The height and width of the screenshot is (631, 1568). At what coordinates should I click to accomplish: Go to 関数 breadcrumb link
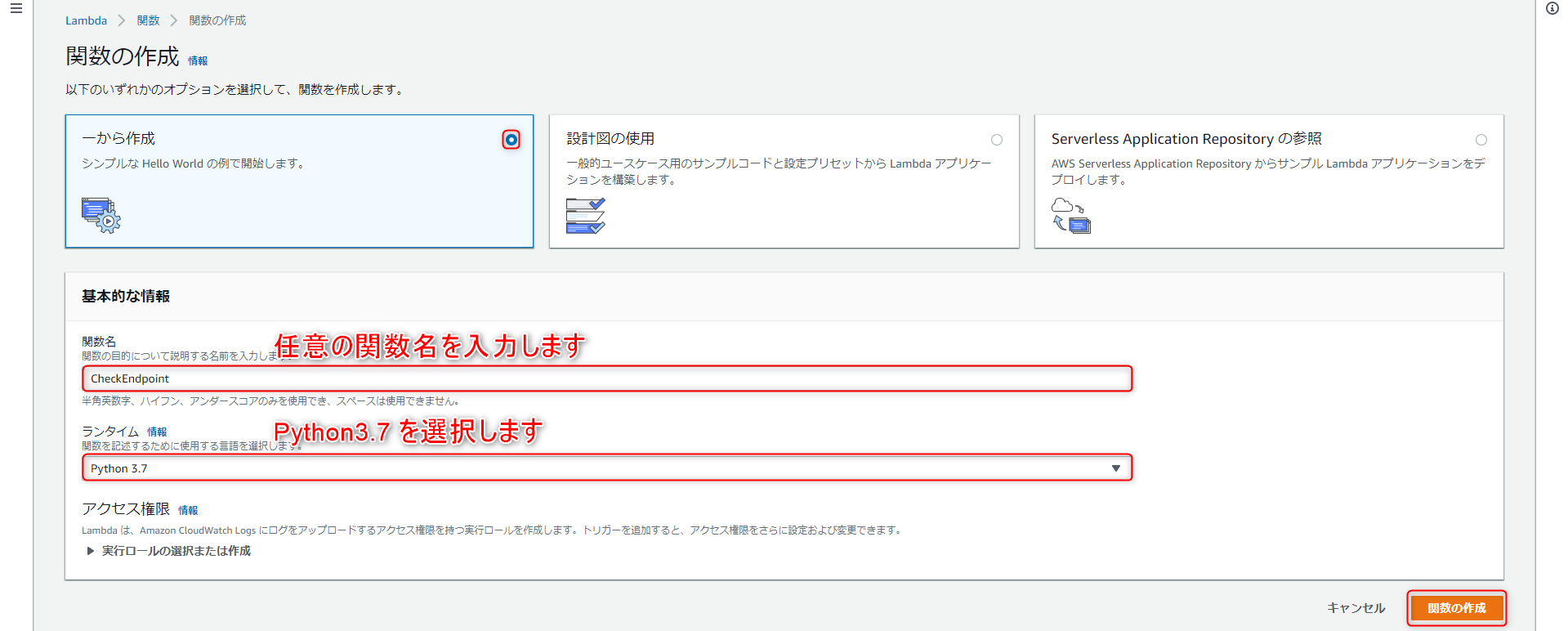pos(148,20)
